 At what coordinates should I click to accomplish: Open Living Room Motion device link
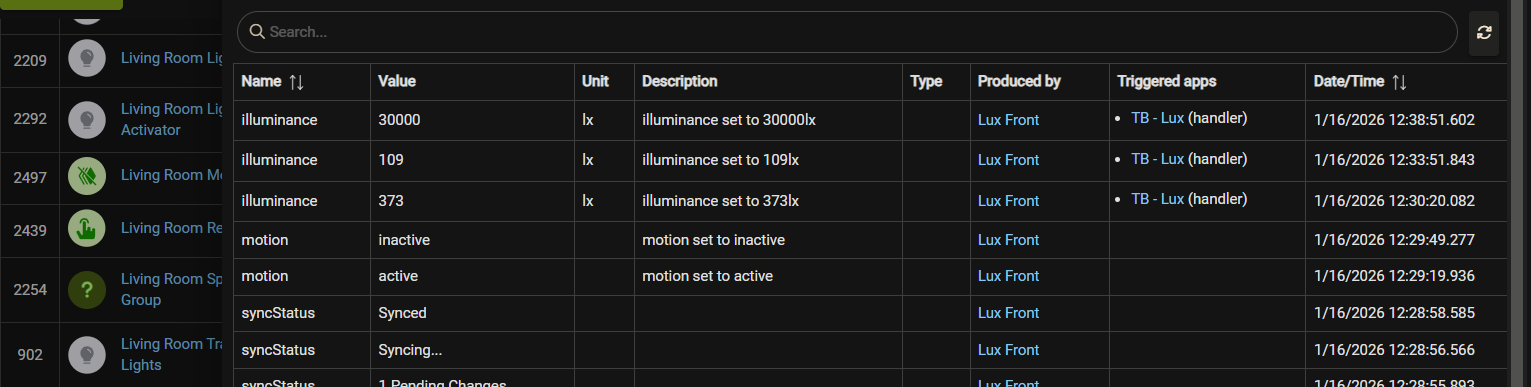point(171,175)
